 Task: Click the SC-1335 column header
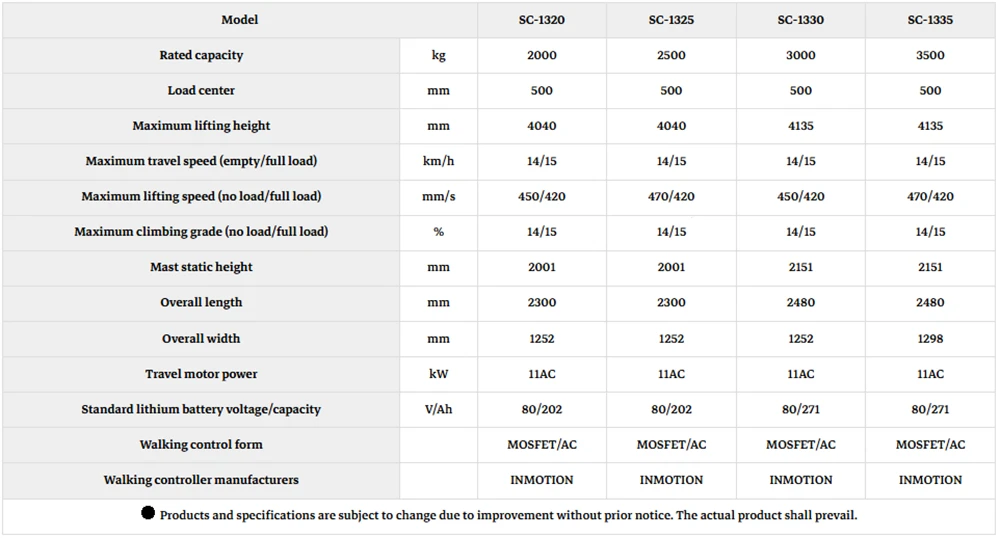930,20
